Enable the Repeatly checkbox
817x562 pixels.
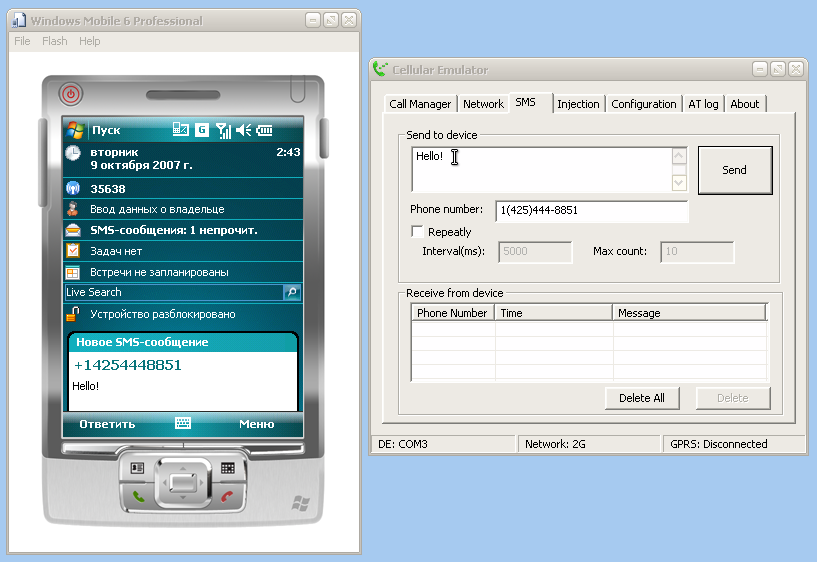tap(417, 231)
